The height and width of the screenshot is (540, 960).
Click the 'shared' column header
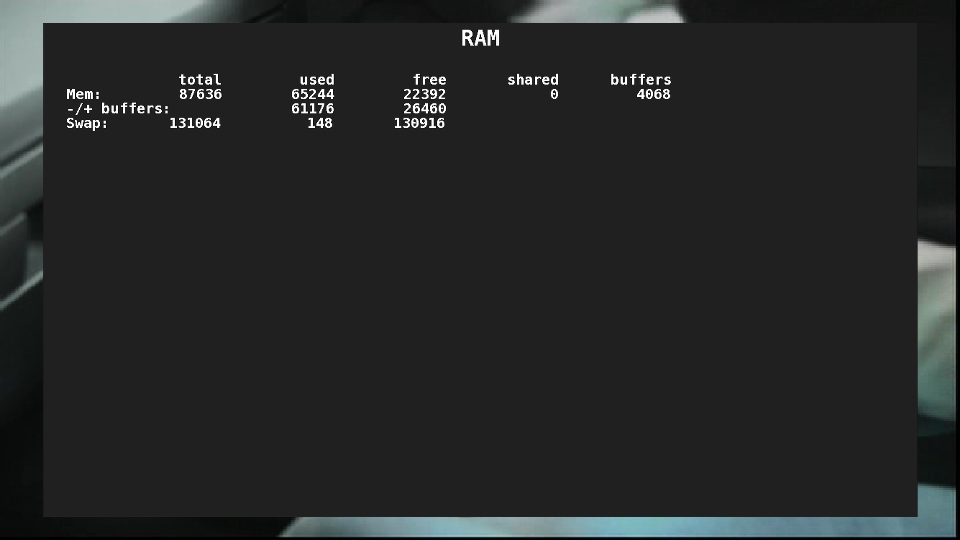pos(532,80)
